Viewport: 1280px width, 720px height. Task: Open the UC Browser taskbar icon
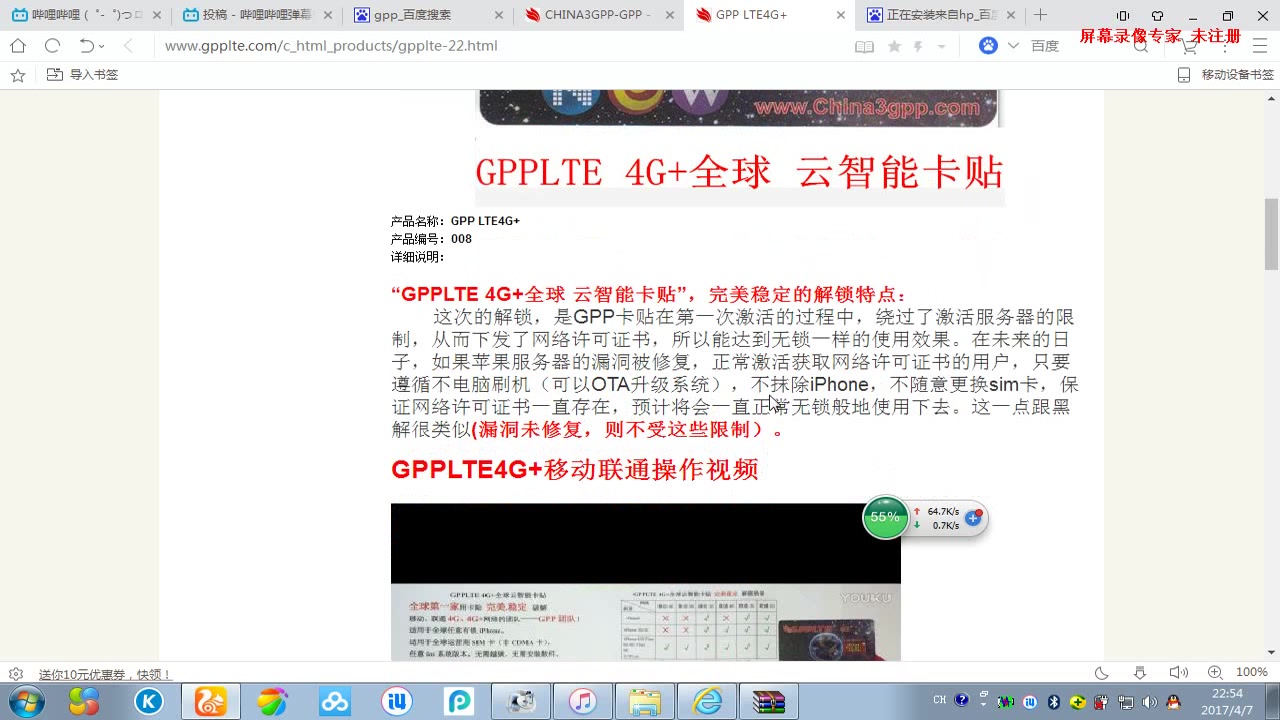point(211,702)
